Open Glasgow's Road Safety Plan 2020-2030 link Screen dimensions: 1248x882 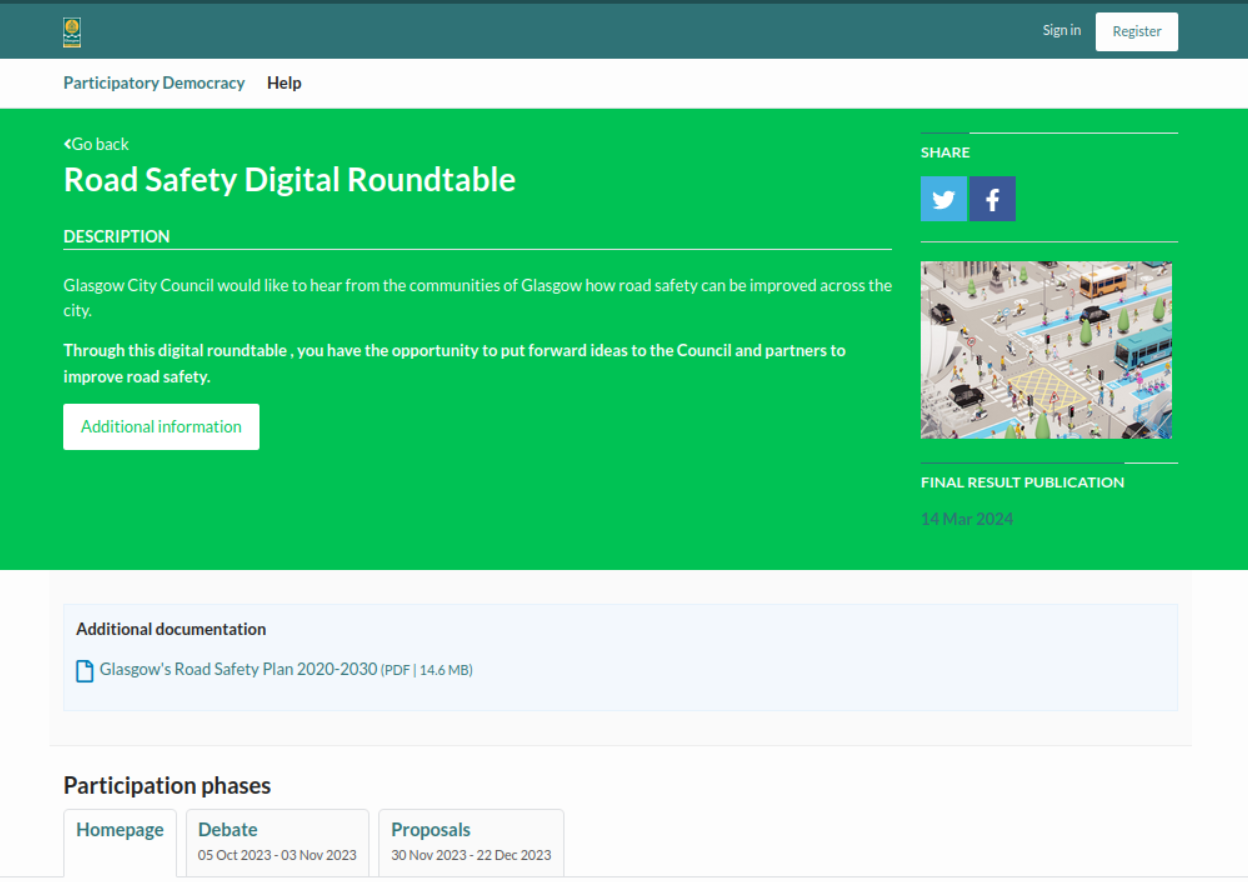coord(238,670)
